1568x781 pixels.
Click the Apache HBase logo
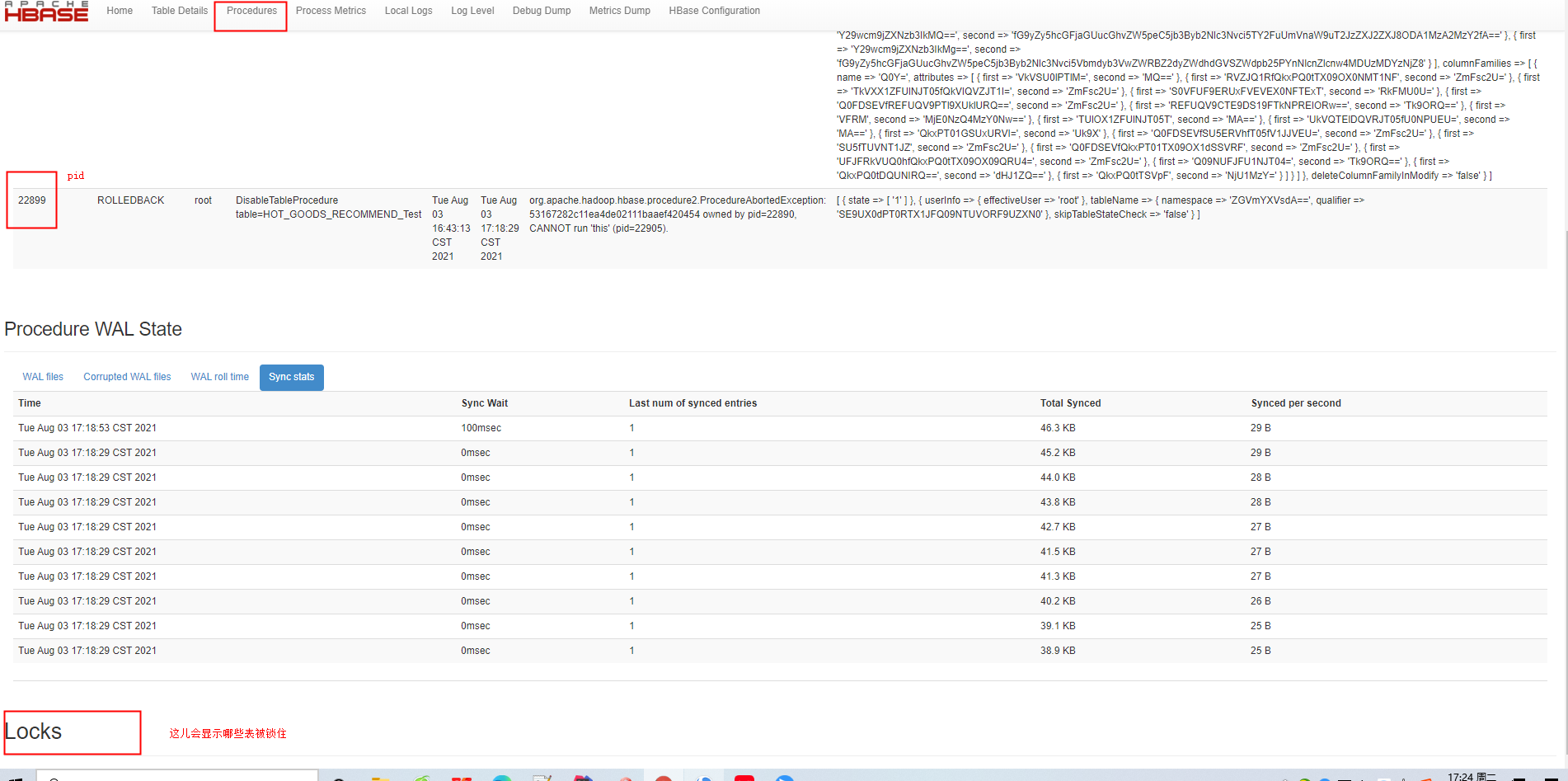(x=45, y=12)
